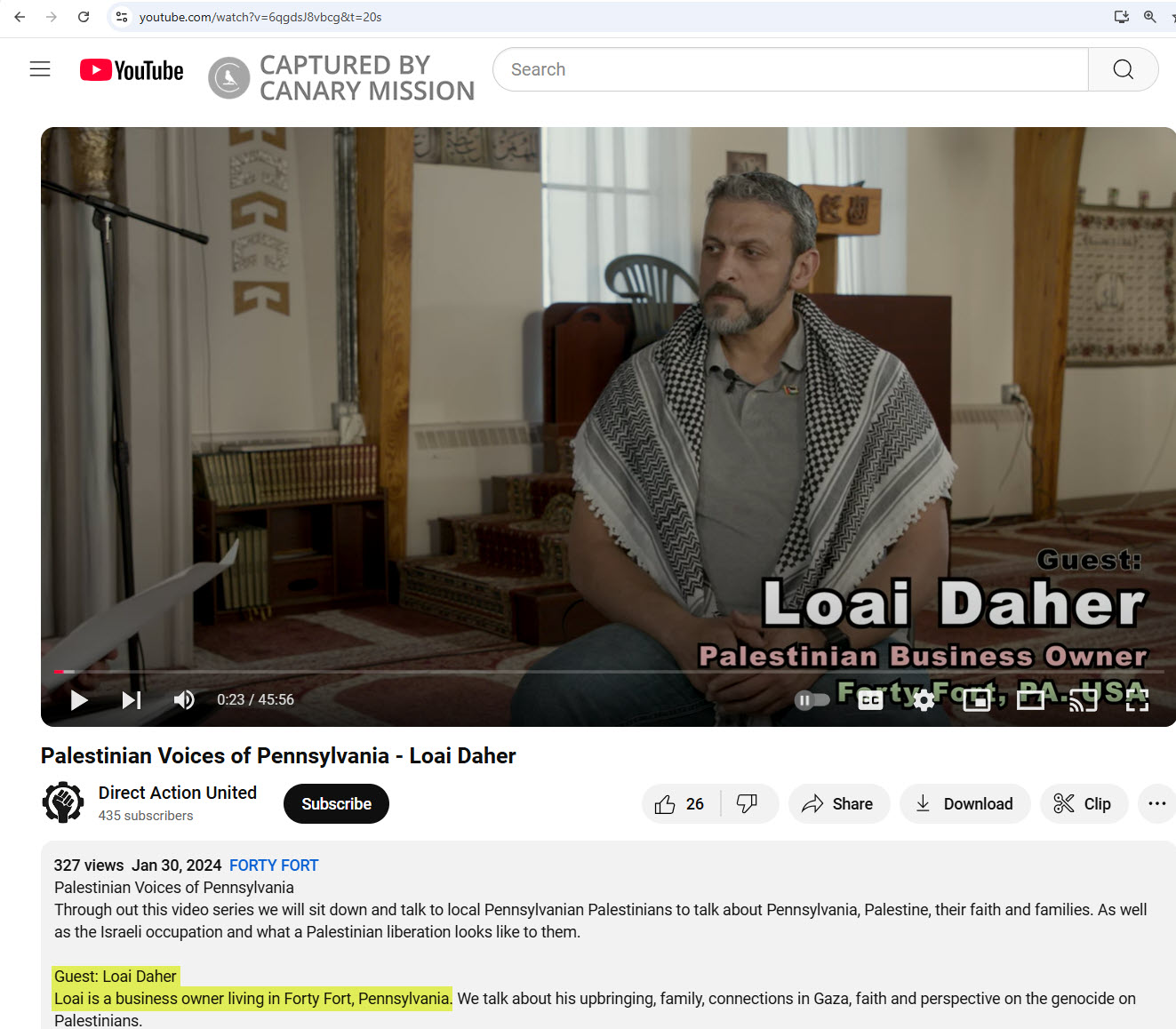This screenshot has height=1029, width=1176.
Task: Mute the video volume
Action: point(184,699)
